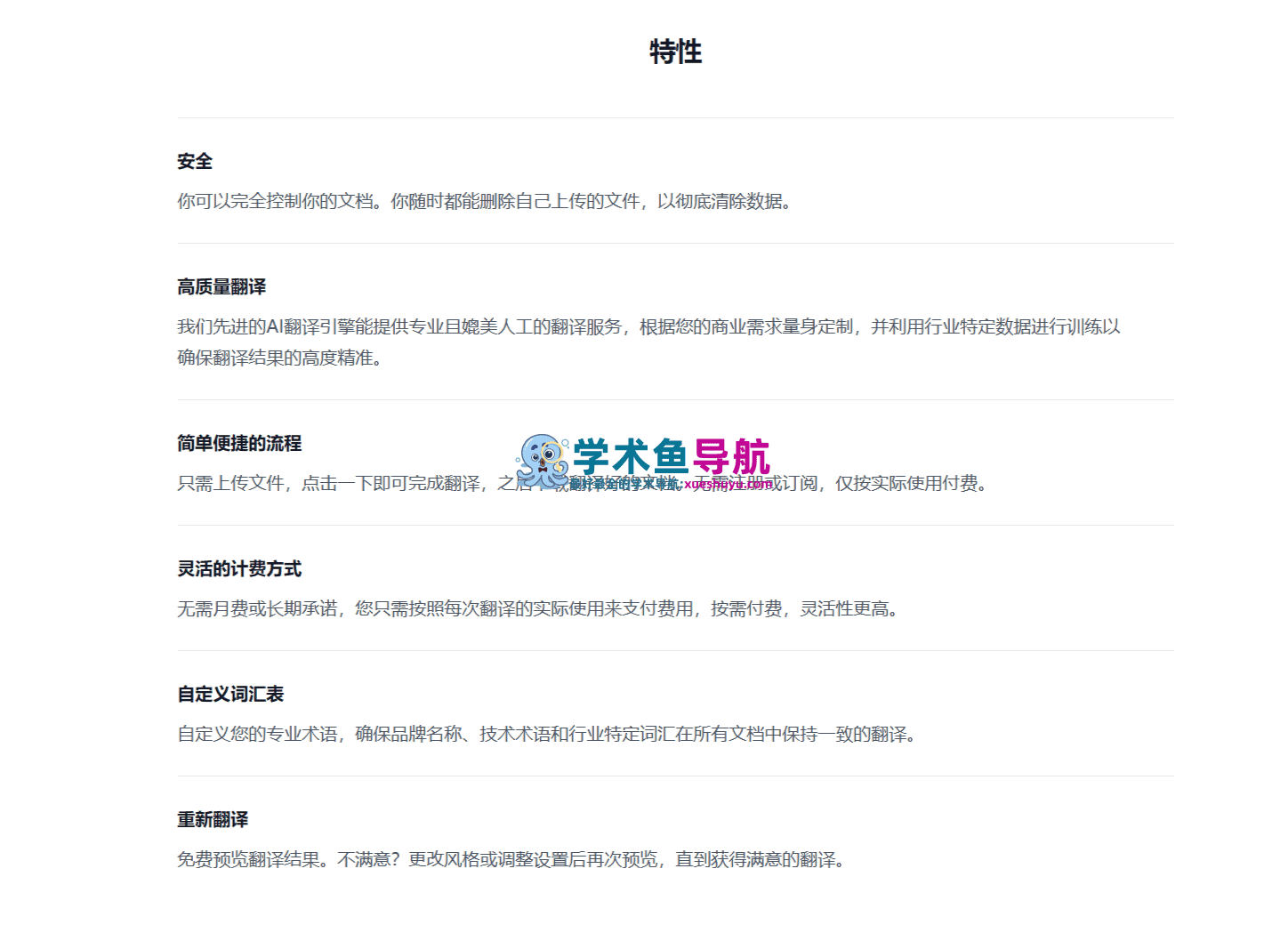Click the AI翻译引擎 description first line
Image resolution: width=1288 pixels, height=925 pixels.
click(x=648, y=326)
